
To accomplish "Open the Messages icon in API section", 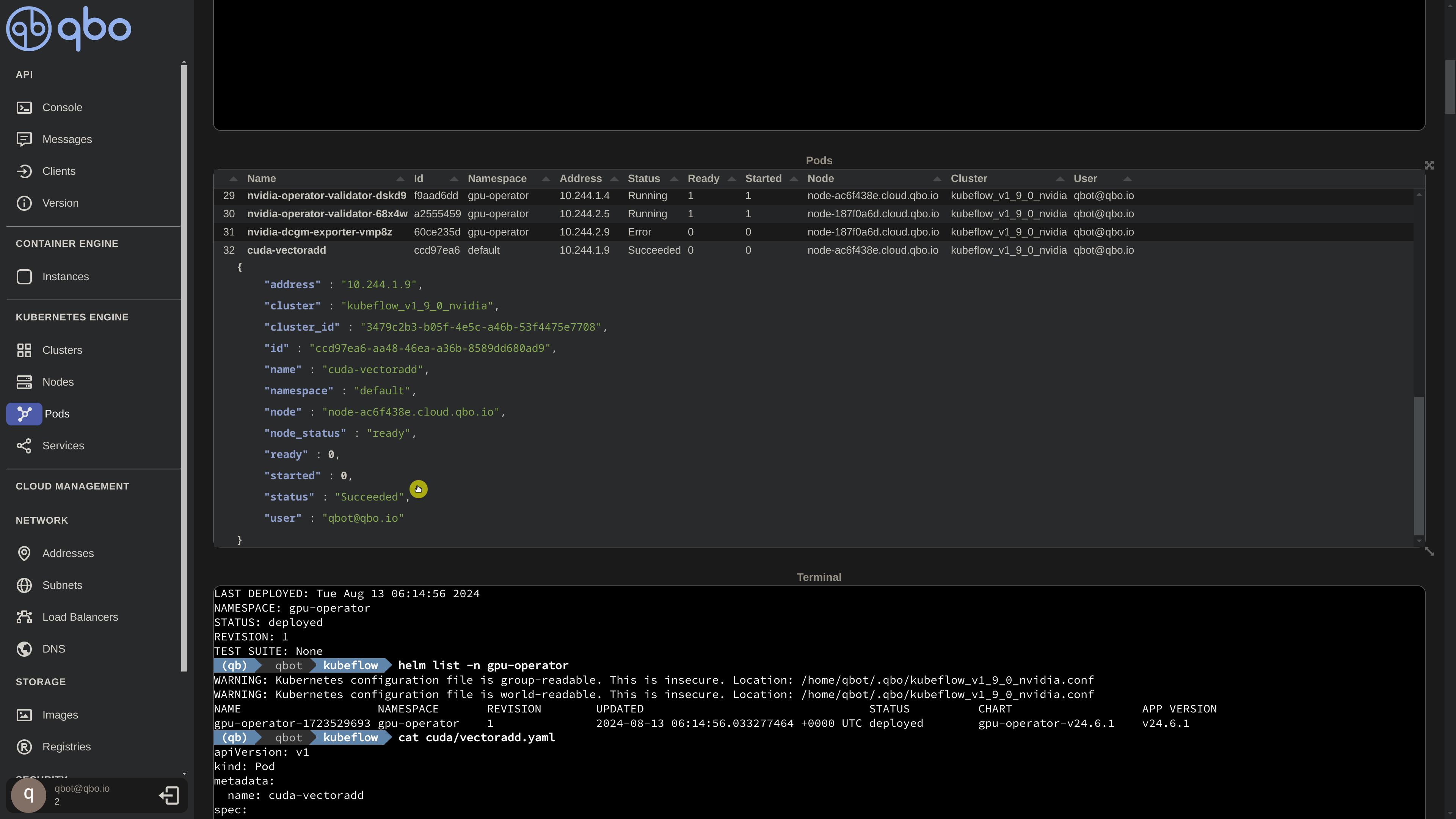I will point(25,139).
